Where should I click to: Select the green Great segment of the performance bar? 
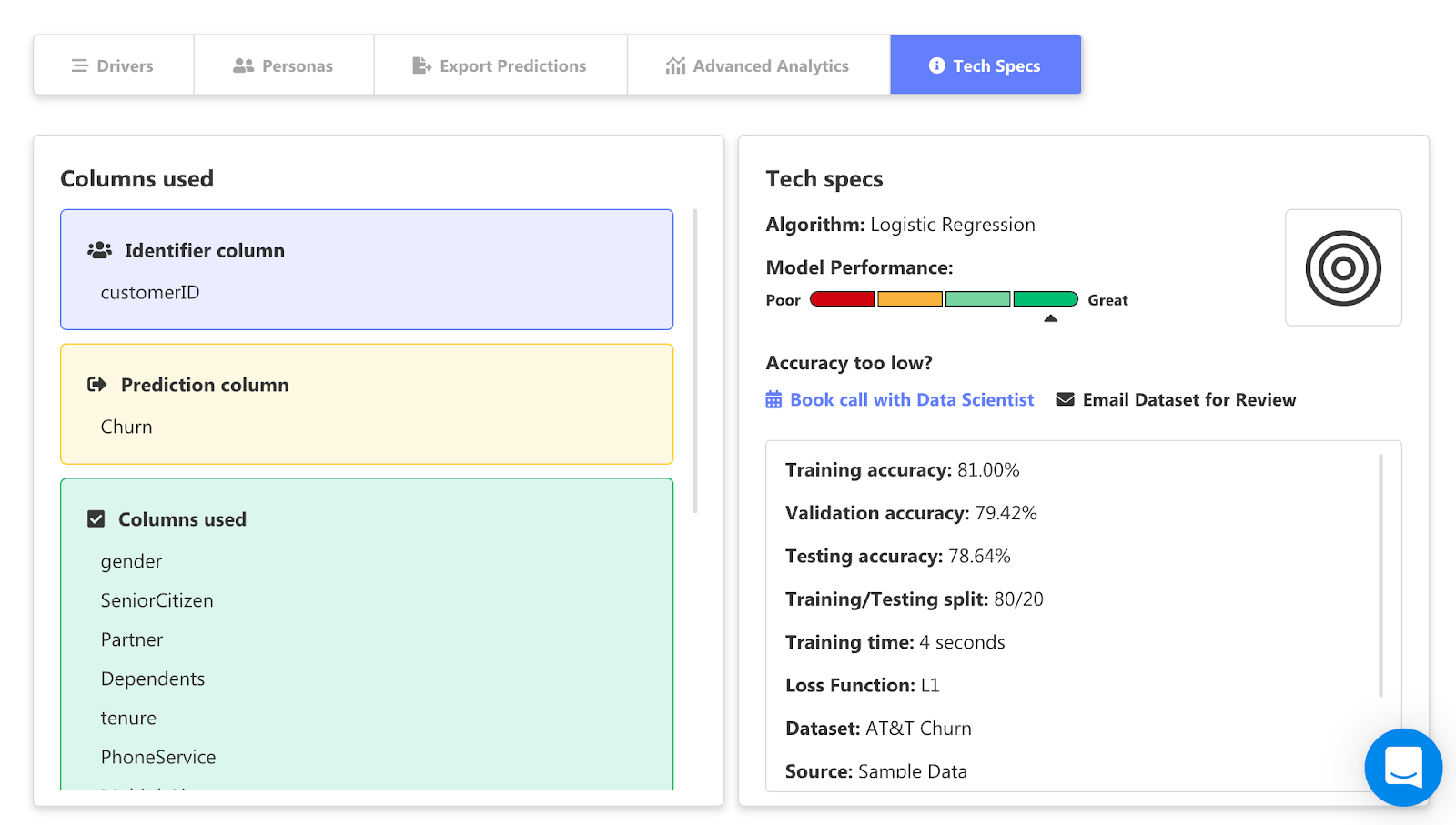(1046, 298)
